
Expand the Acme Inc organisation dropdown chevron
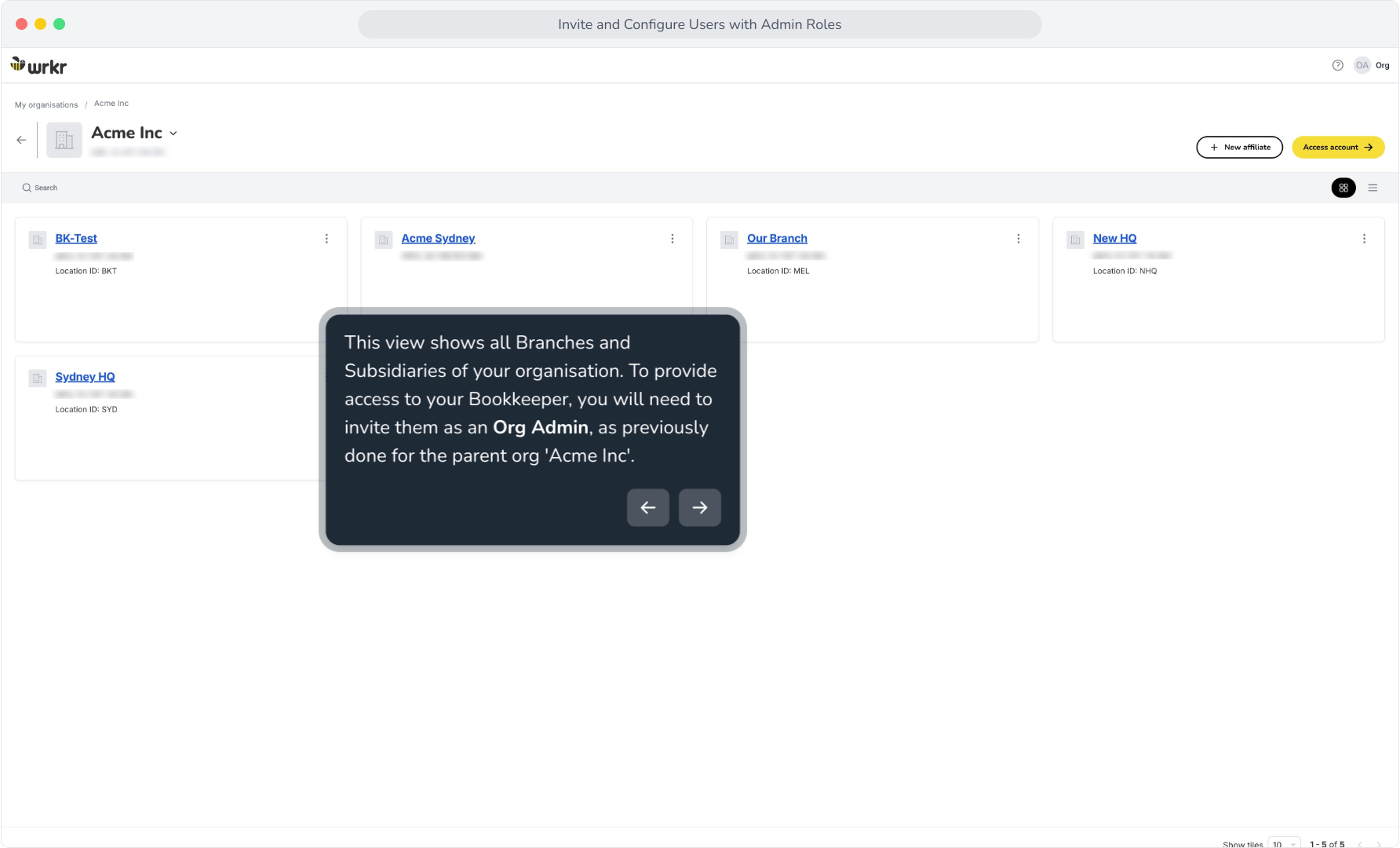coord(173,133)
